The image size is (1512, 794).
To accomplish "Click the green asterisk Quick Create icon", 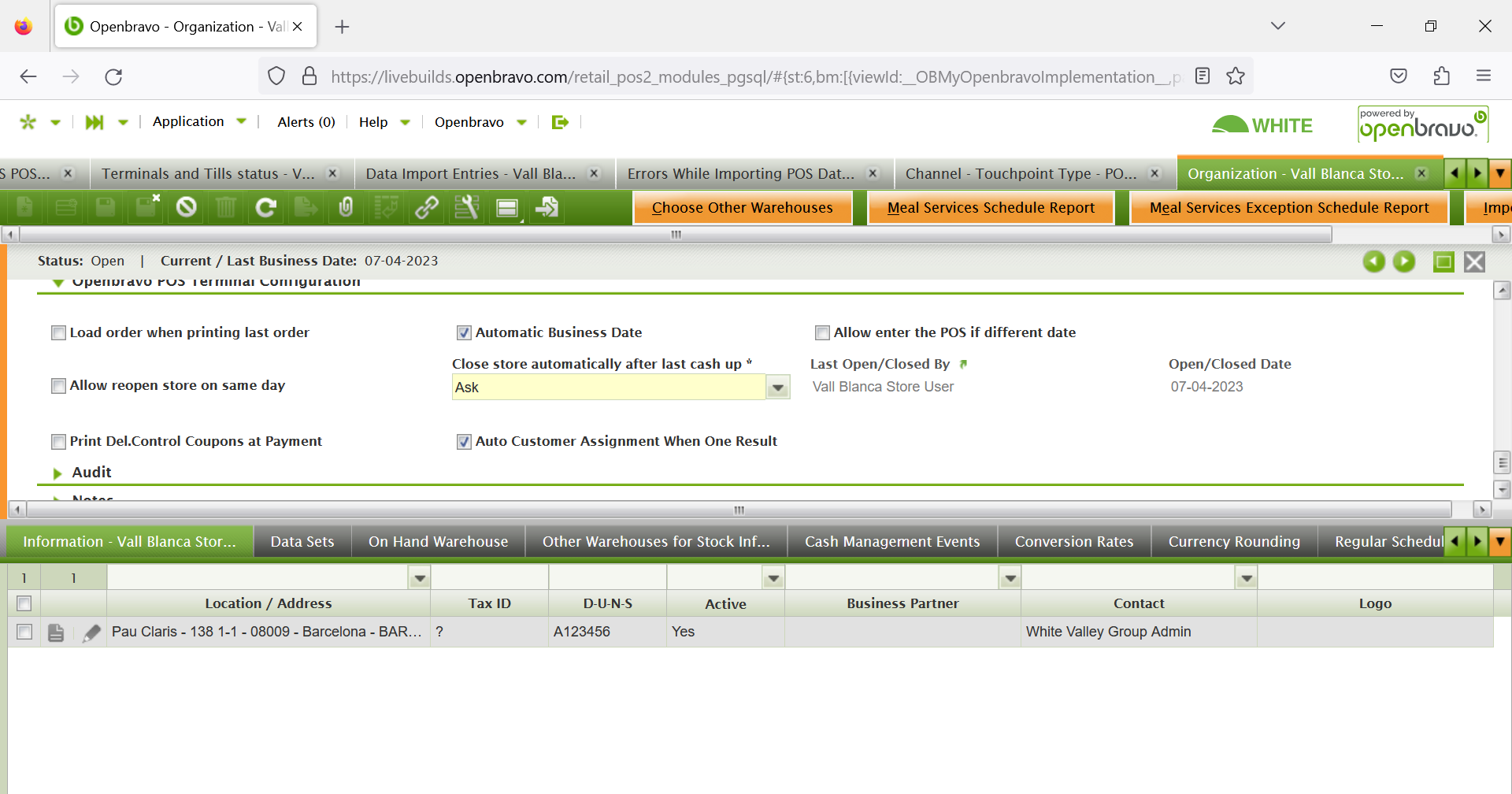I will click(x=28, y=122).
